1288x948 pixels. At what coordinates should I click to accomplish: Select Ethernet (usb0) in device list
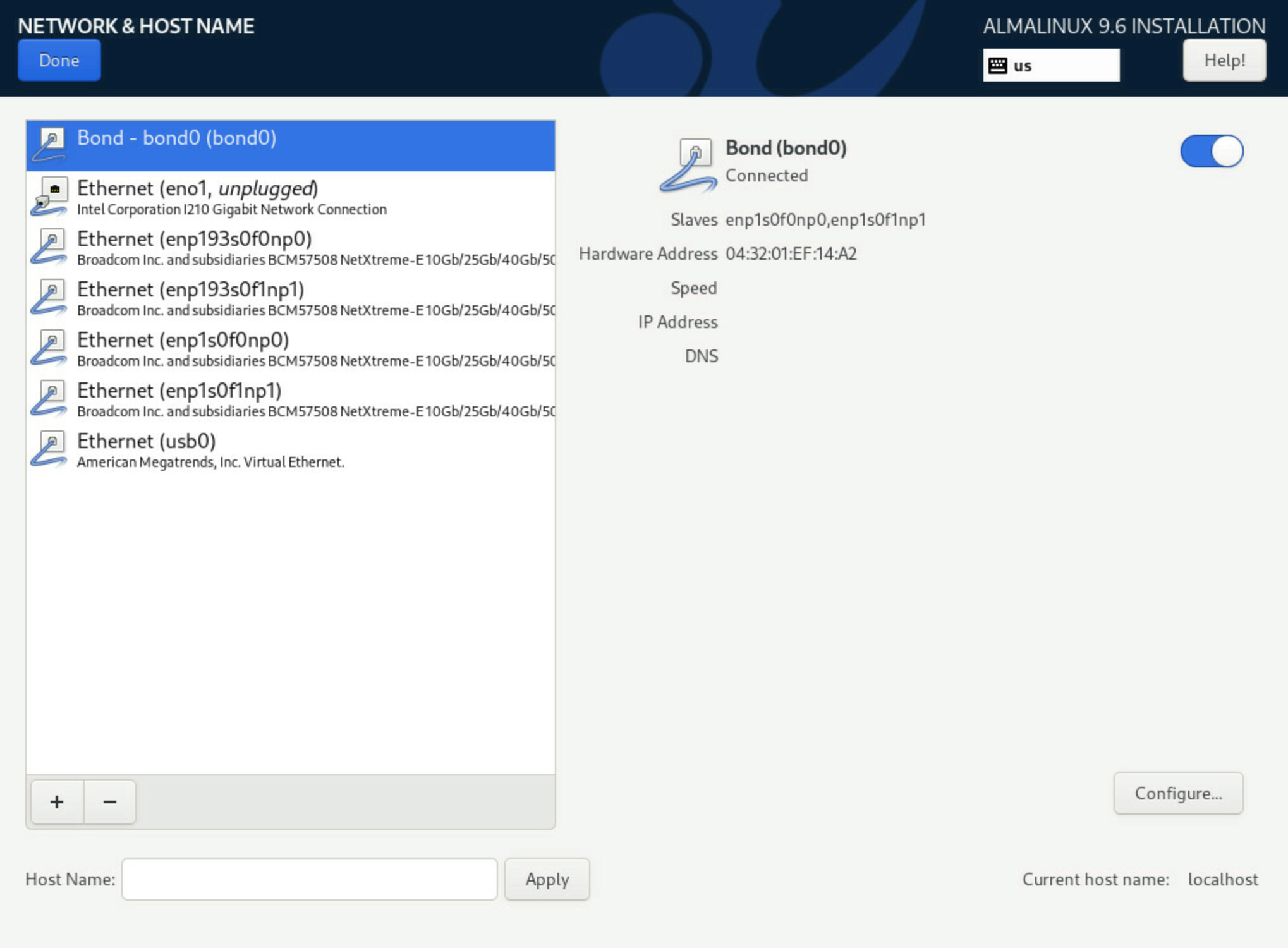(291, 449)
